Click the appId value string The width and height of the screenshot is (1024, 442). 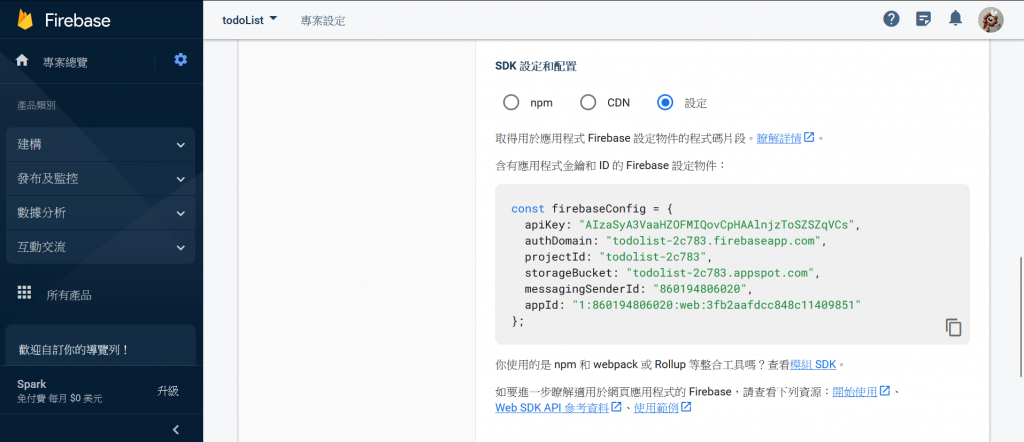coord(716,304)
